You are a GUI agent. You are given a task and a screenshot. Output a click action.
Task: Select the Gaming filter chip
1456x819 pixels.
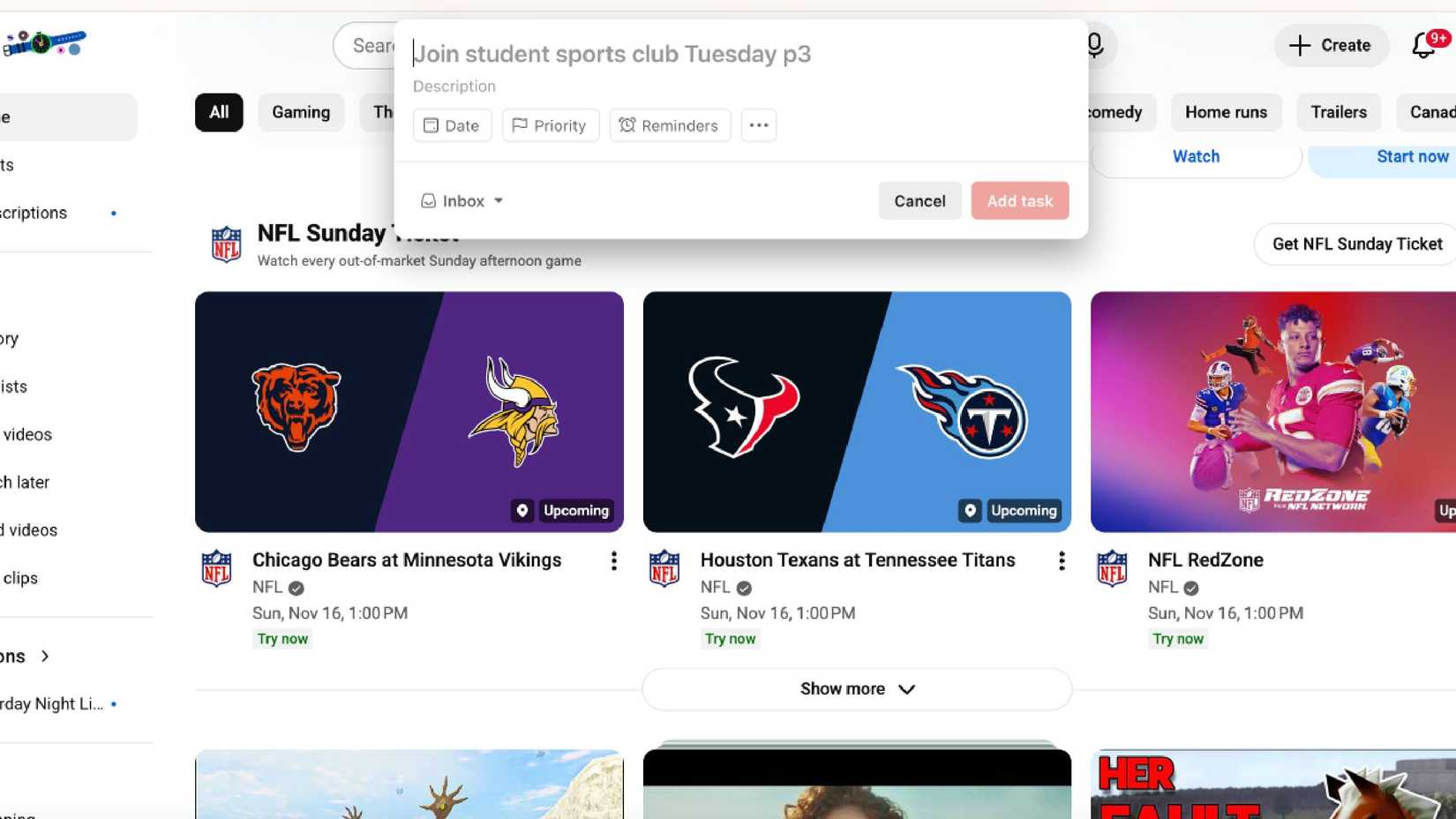(301, 112)
